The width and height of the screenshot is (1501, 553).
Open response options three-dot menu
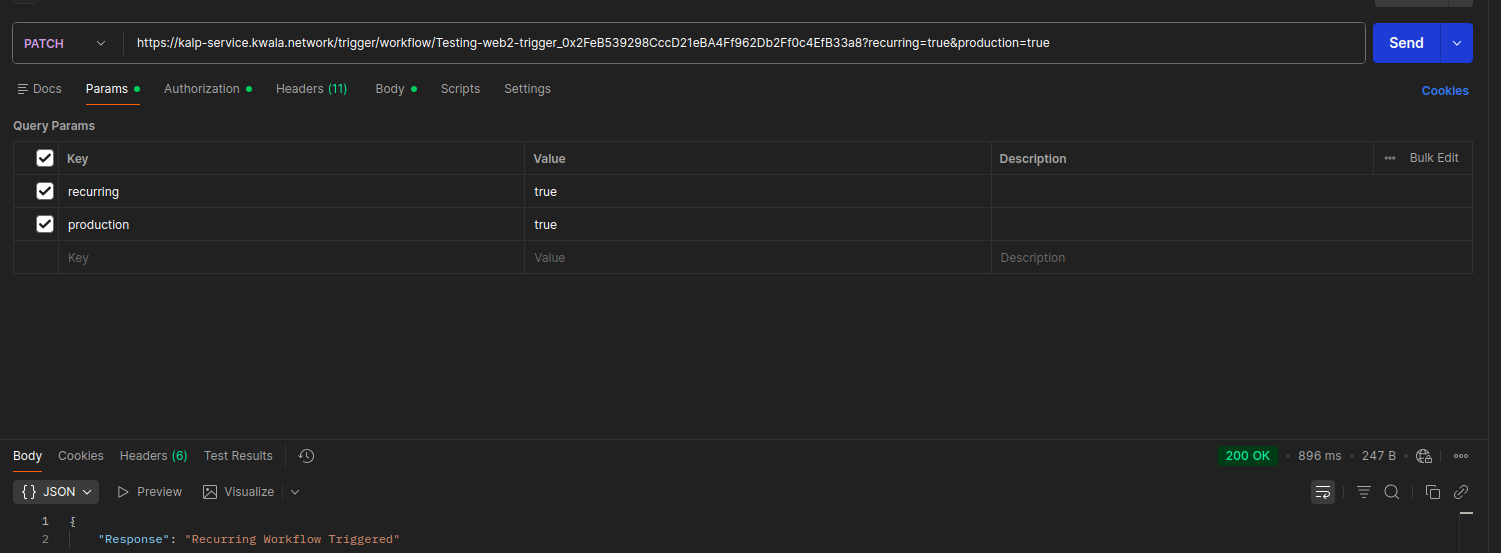(1461, 456)
